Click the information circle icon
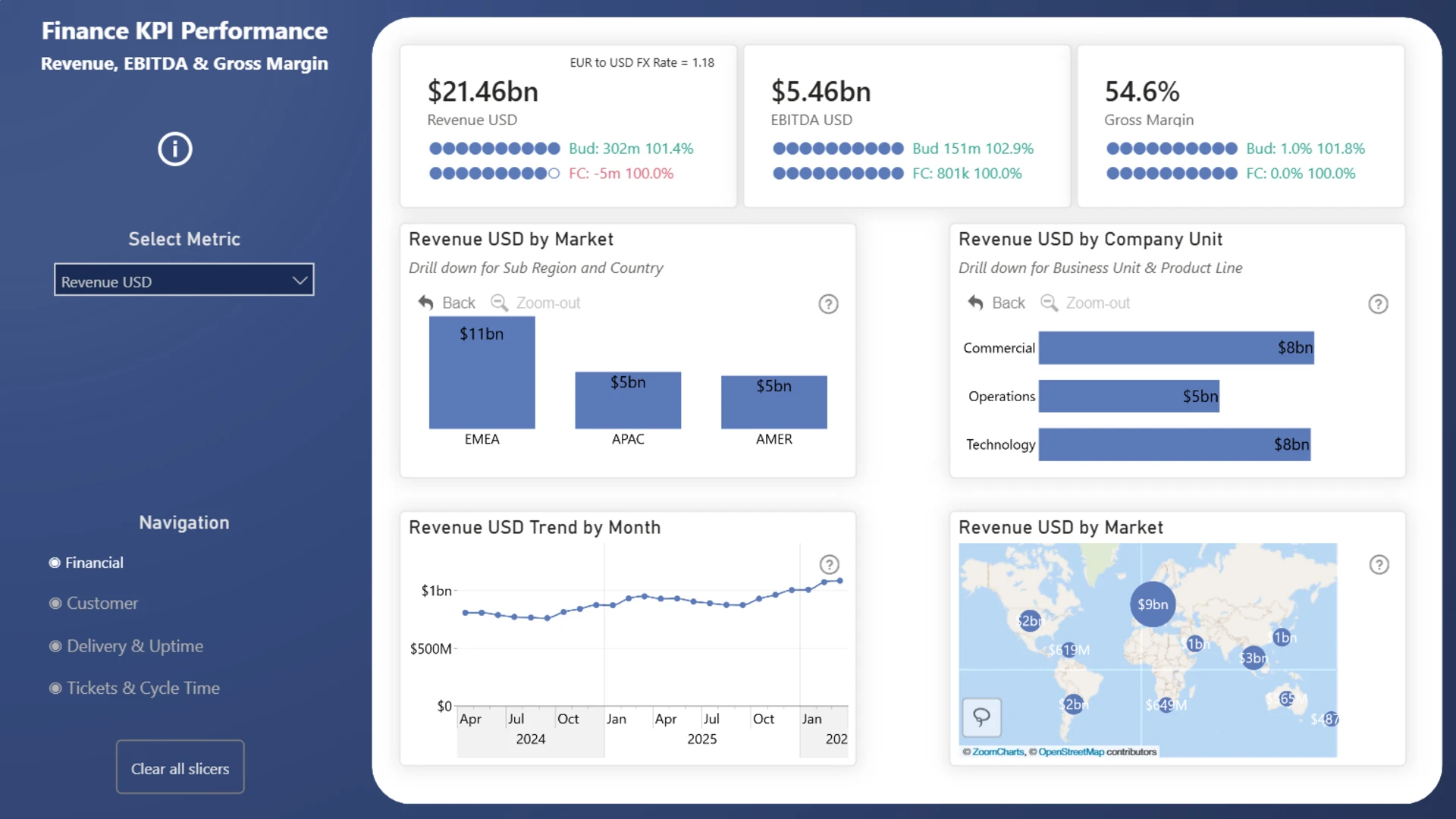1456x819 pixels. (175, 149)
